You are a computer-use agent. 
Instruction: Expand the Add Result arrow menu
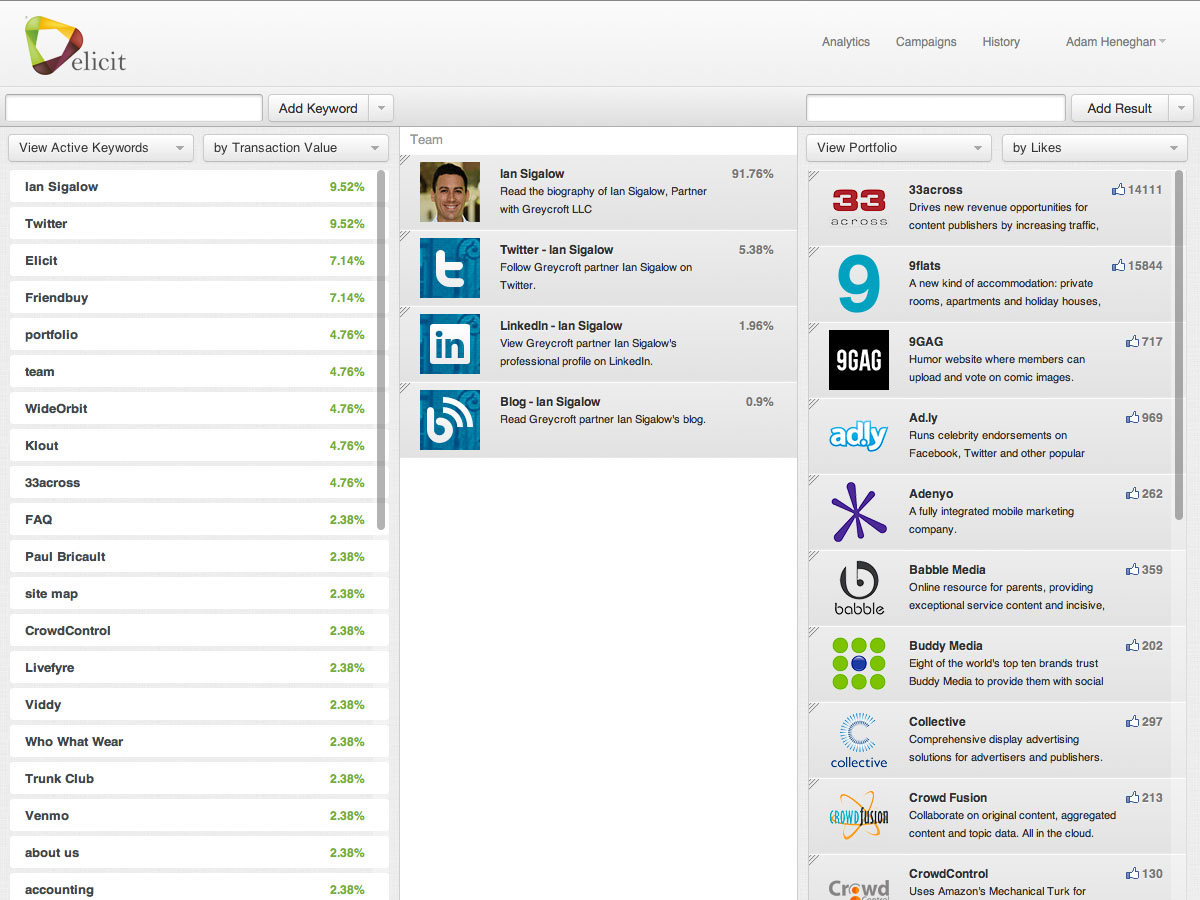coord(1181,108)
